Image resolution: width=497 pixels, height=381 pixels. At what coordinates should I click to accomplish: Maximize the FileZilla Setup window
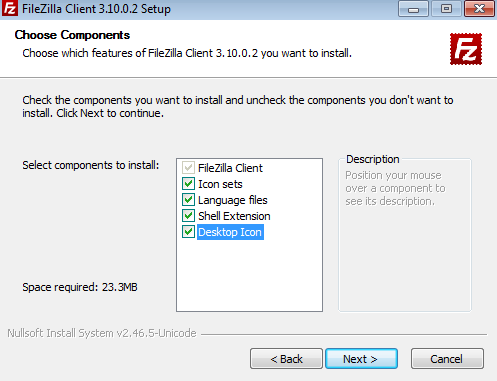(446, 9)
